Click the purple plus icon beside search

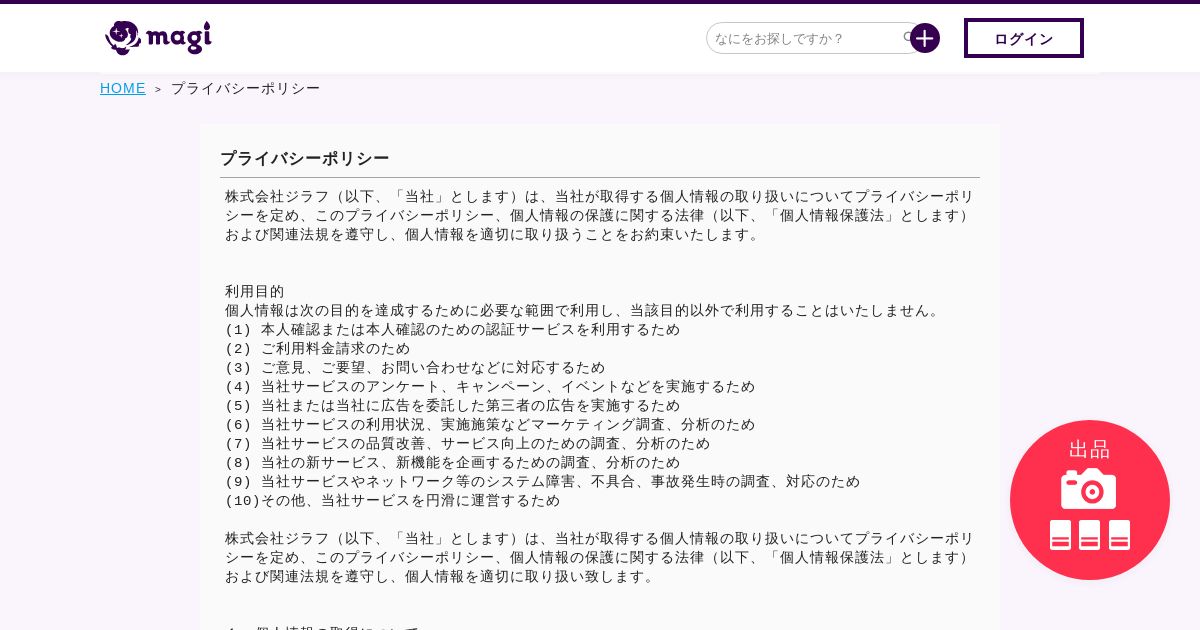[x=925, y=38]
